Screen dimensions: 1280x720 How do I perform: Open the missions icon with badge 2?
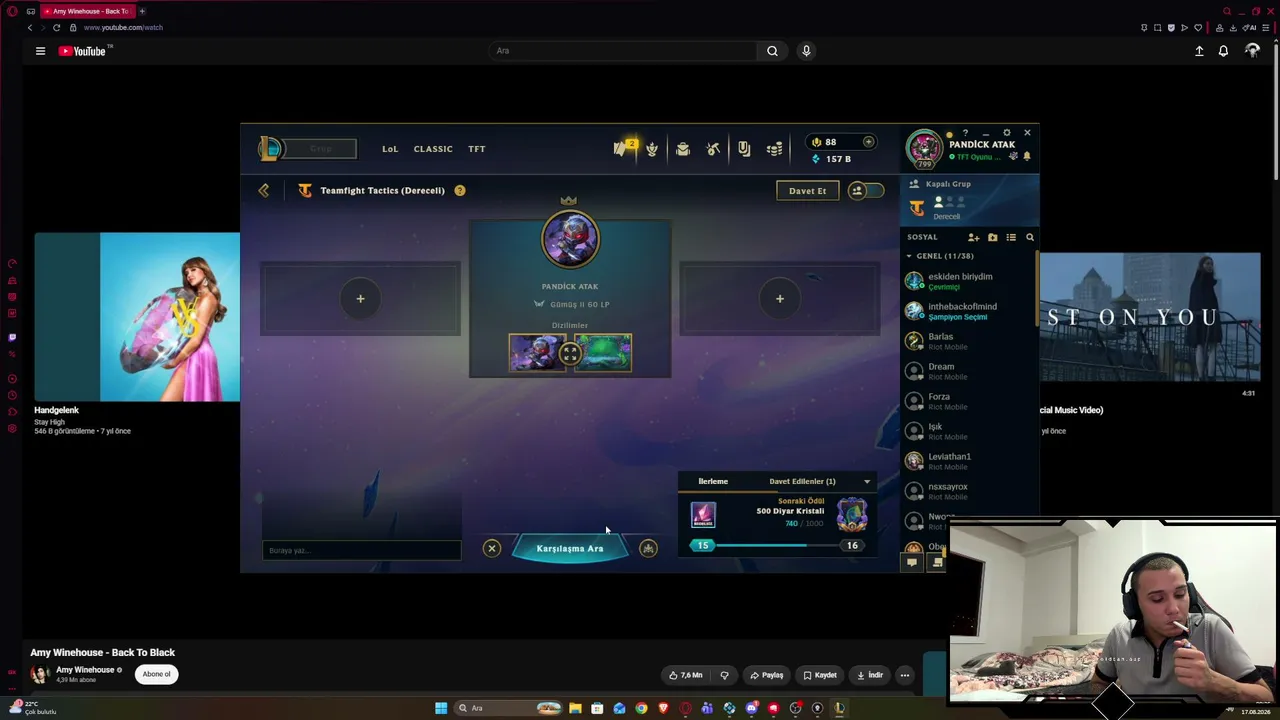click(623, 148)
